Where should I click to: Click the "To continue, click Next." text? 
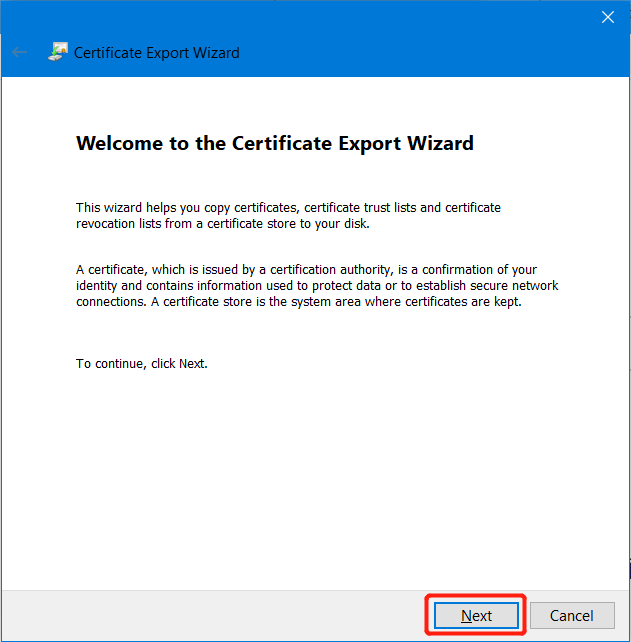click(142, 364)
